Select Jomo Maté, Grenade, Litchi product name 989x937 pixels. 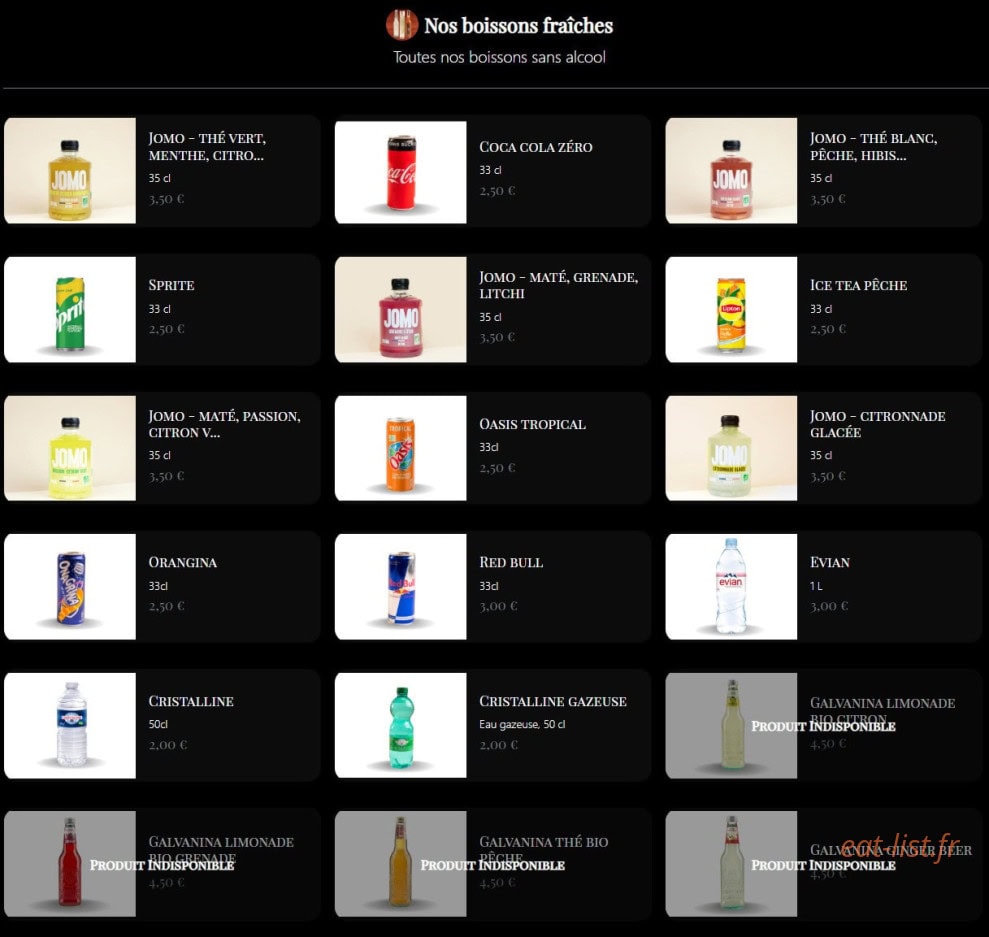559,285
